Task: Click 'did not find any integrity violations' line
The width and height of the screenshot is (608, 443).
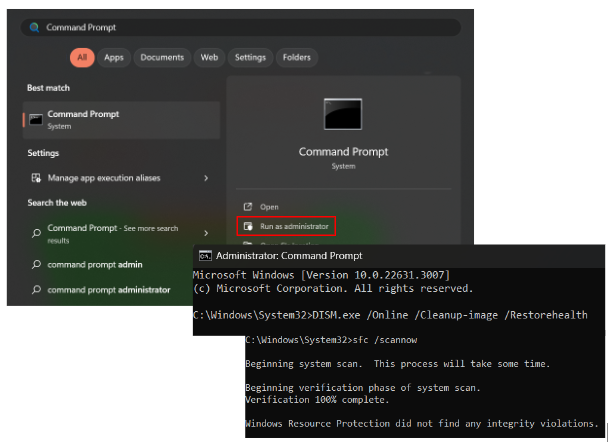Action: 421,424
